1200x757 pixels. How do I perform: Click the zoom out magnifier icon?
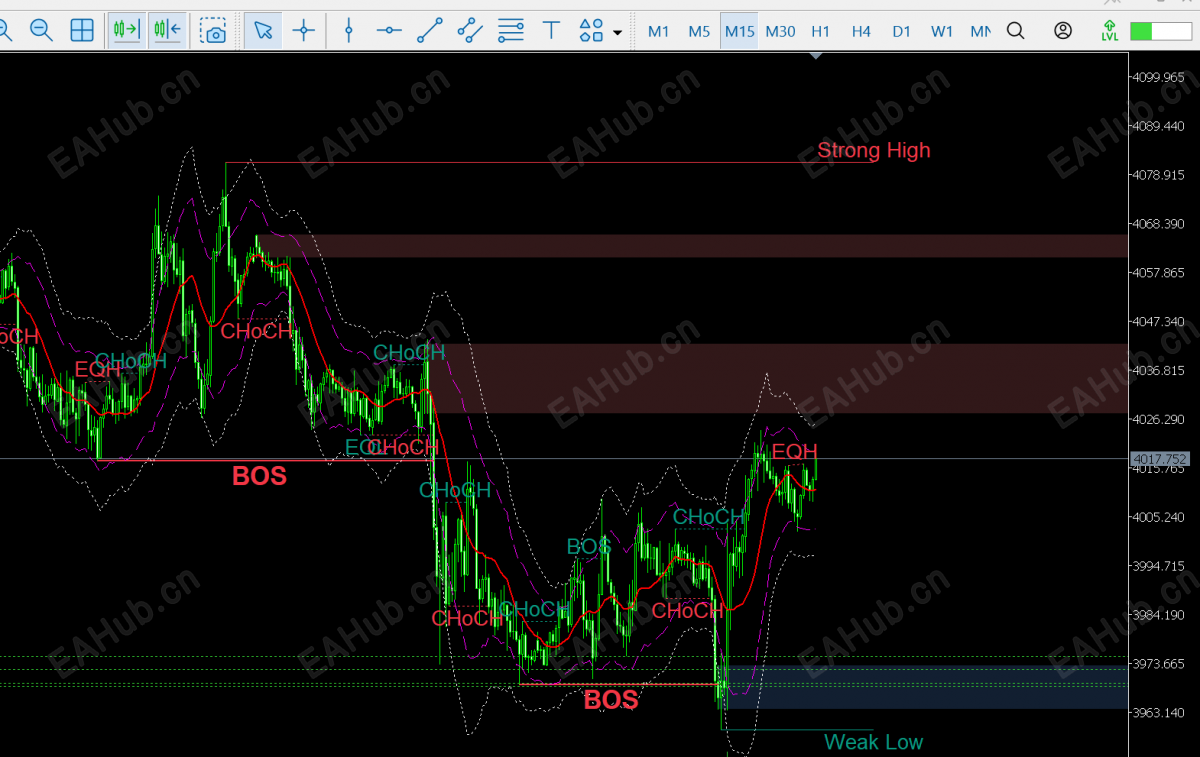tap(41, 31)
